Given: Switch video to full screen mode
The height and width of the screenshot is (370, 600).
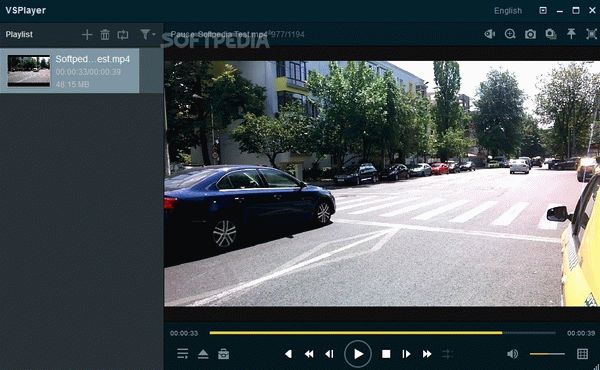Looking at the screenshot, I should 591,34.
